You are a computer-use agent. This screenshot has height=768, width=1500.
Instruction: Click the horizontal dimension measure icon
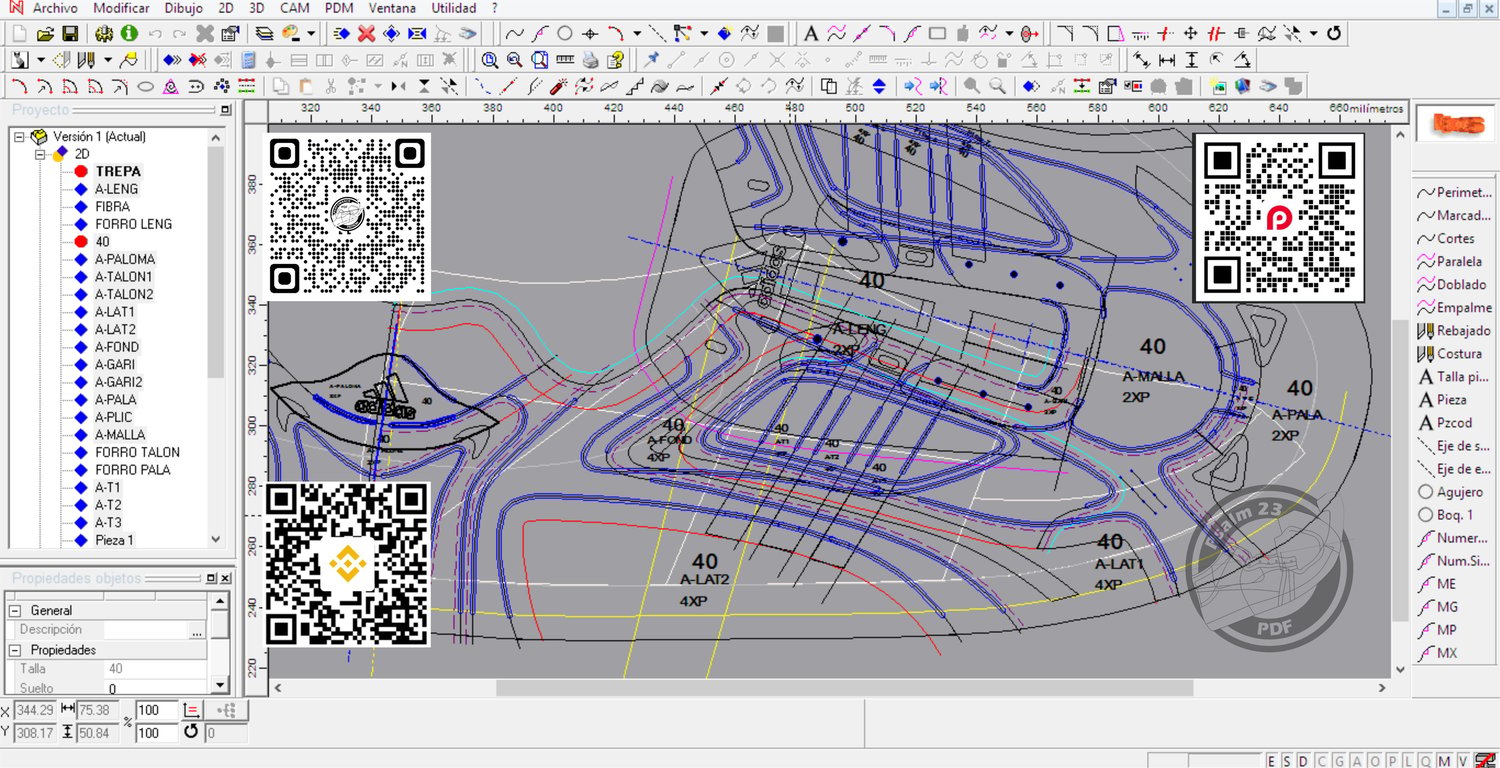[1167, 60]
